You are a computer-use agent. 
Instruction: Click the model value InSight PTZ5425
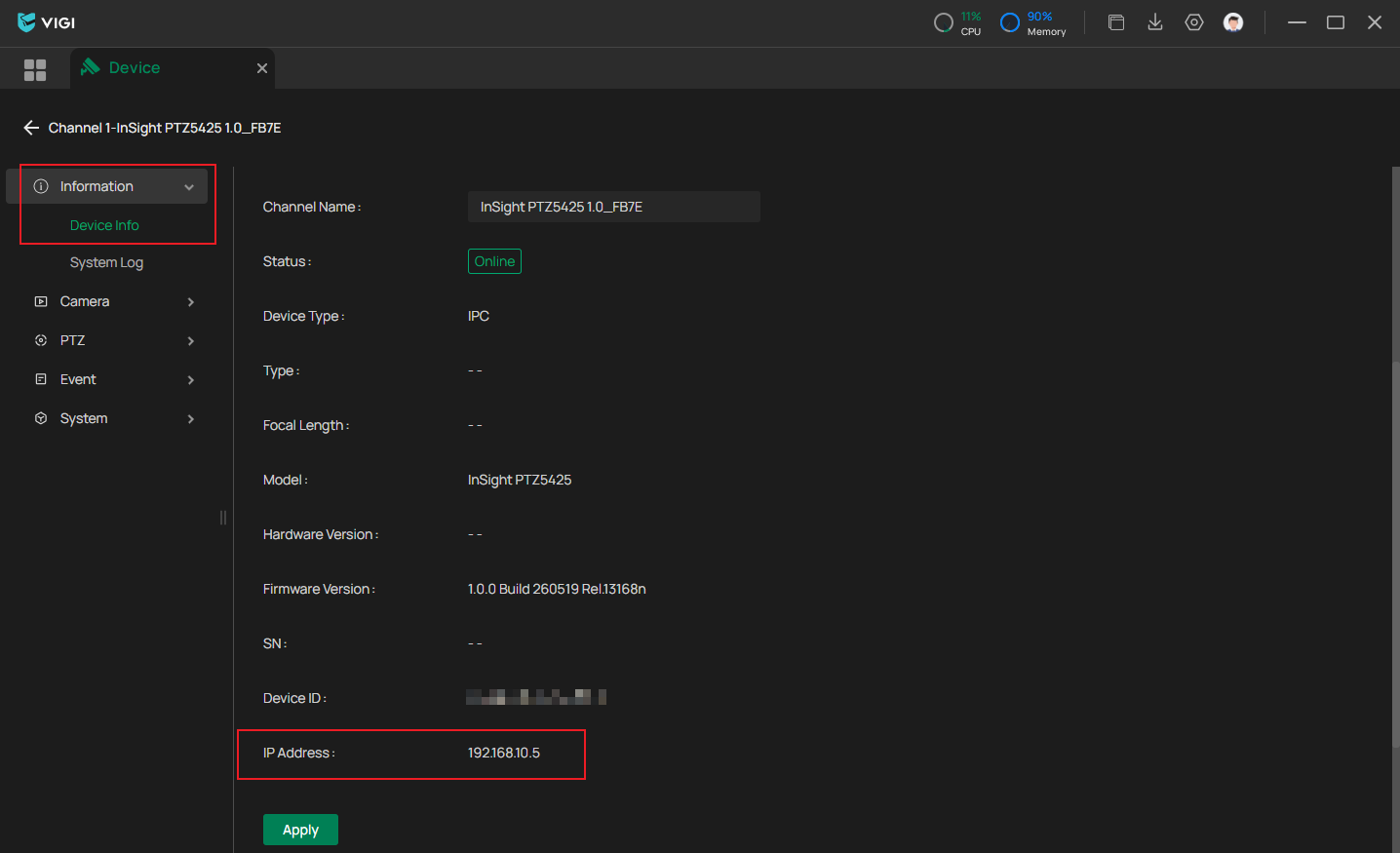coord(520,480)
